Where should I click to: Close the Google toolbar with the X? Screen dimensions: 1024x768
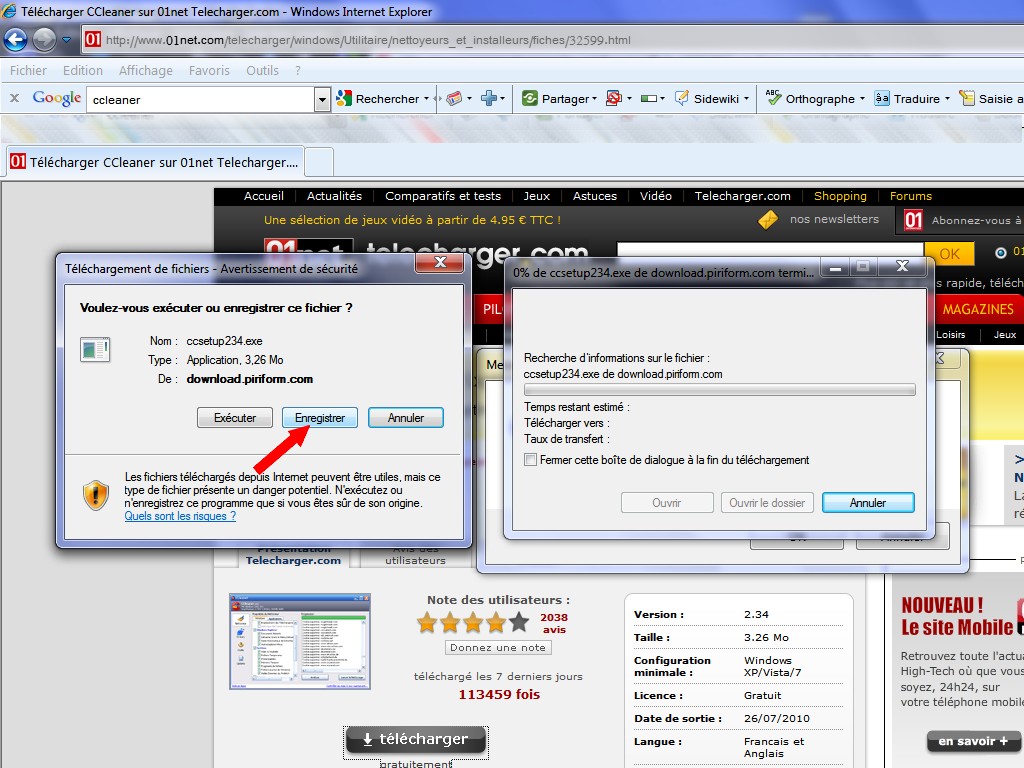point(15,98)
